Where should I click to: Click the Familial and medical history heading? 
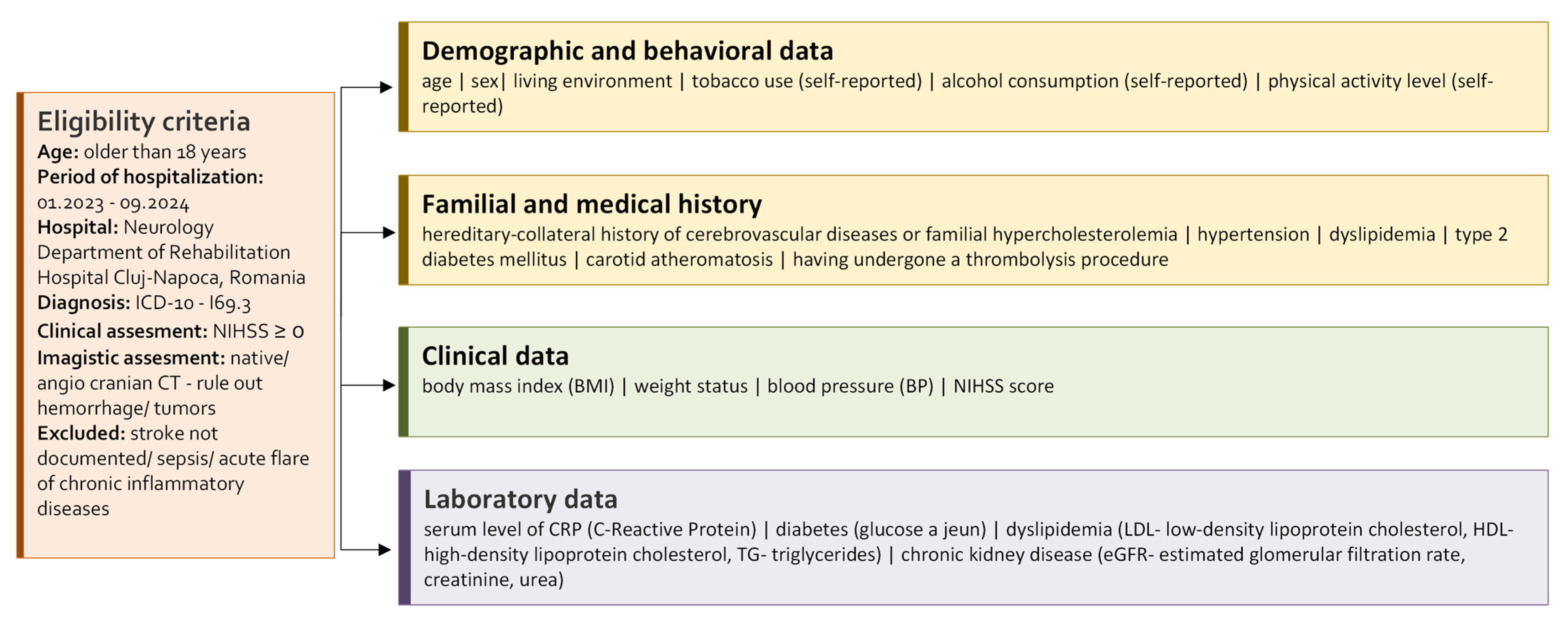pos(591,204)
